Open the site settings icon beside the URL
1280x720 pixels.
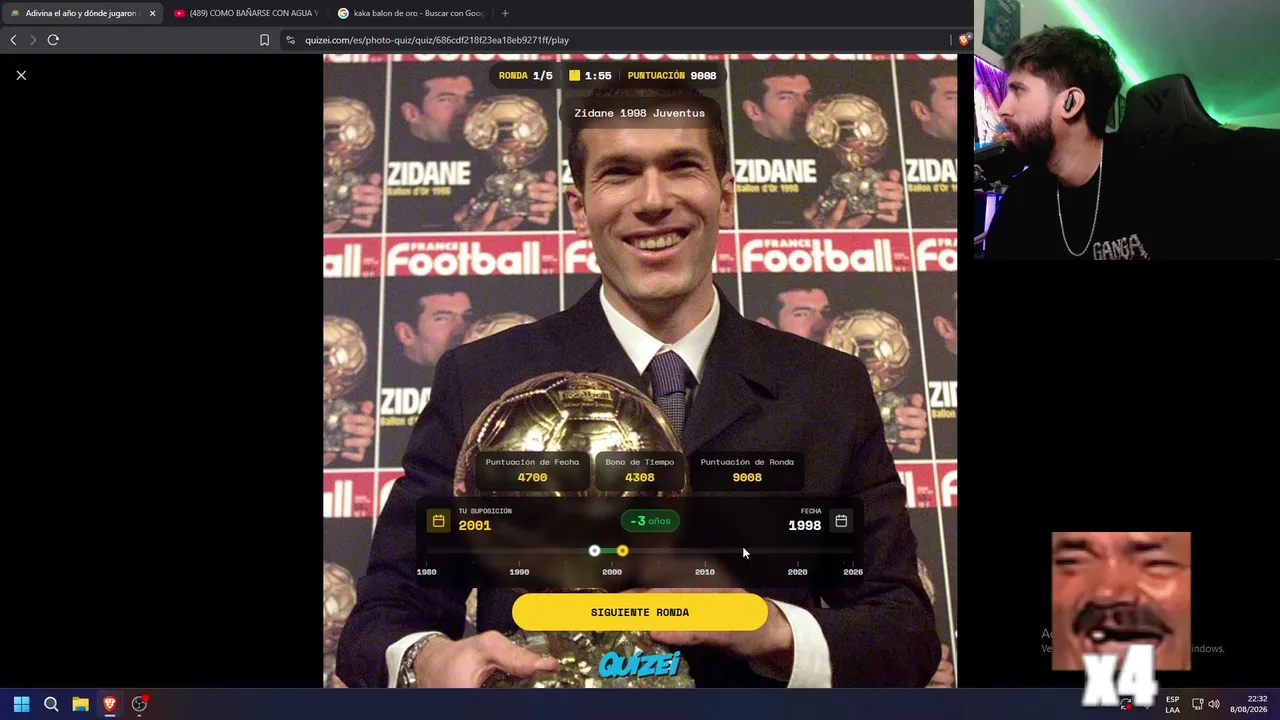290,40
